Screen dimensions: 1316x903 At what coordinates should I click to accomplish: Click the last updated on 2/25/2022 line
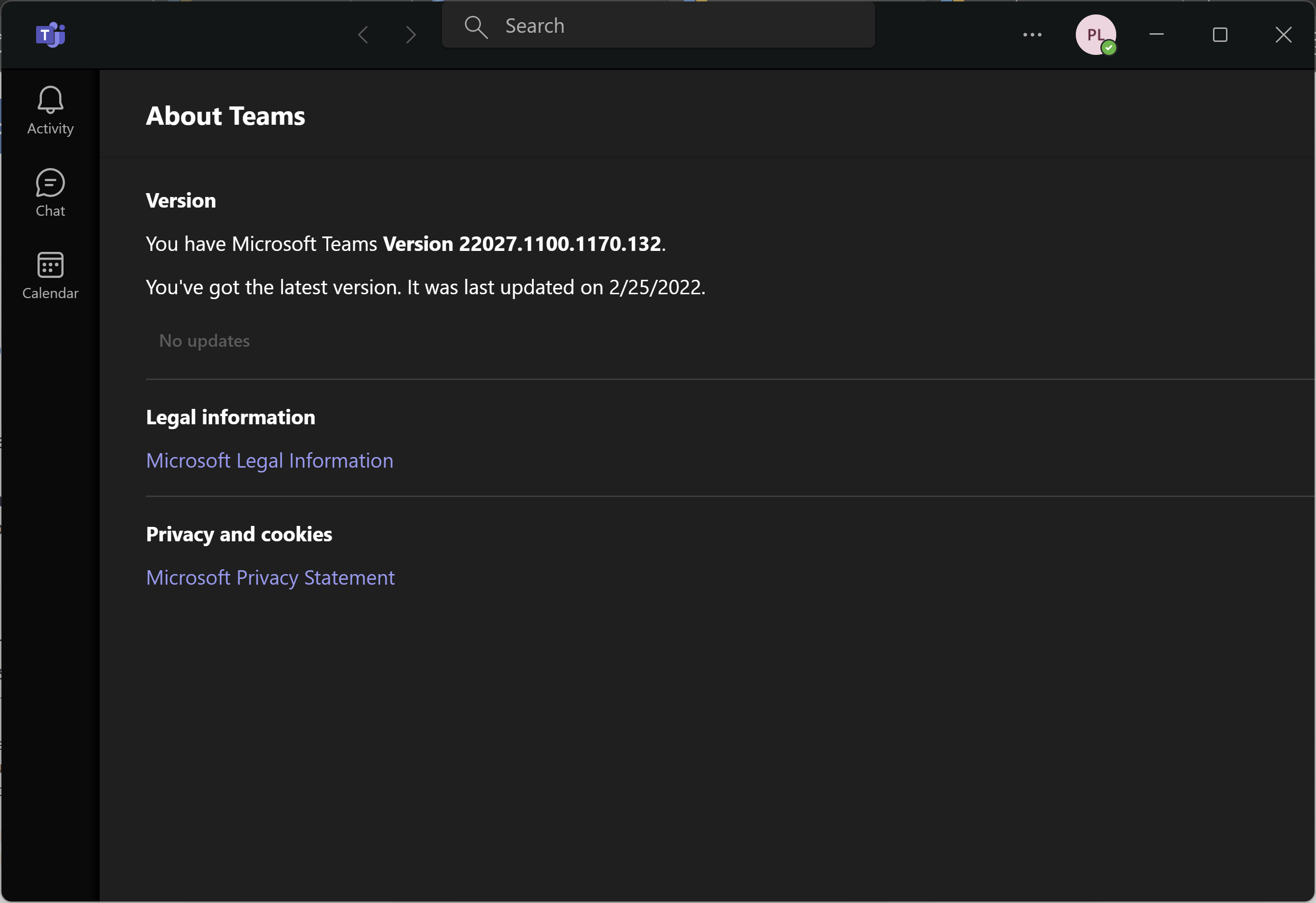[x=425, y=287]
